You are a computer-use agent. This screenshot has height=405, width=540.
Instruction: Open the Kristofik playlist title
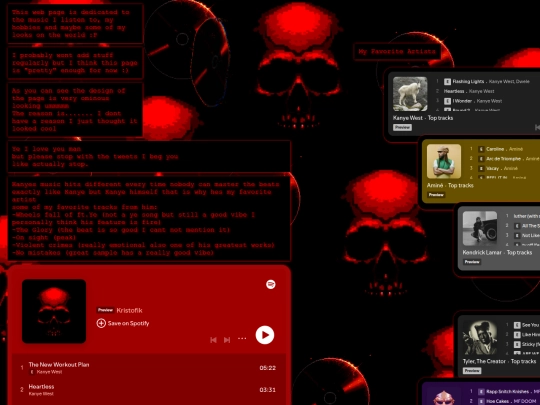tap(129, 310)
